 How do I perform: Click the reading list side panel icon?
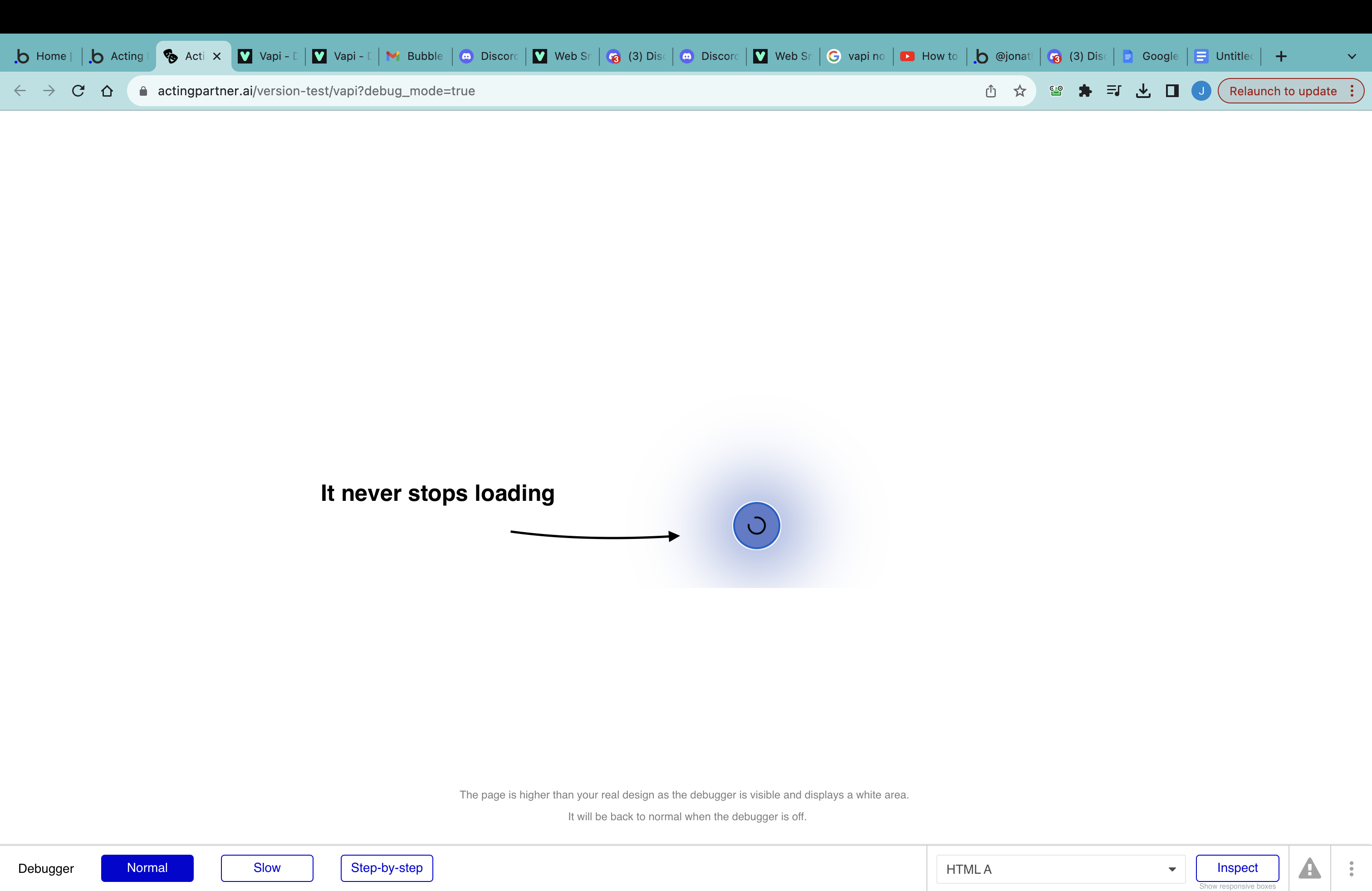(x=1172, y=90)
